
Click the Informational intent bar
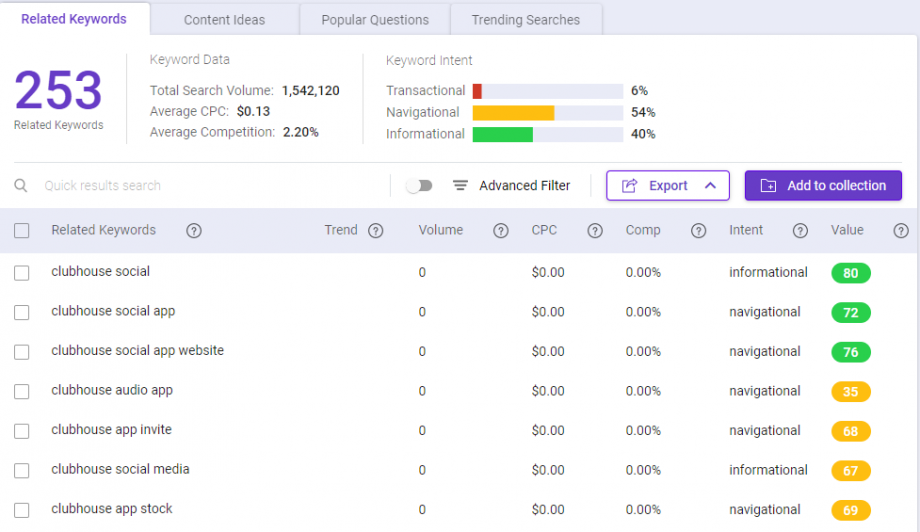(547, 134)
